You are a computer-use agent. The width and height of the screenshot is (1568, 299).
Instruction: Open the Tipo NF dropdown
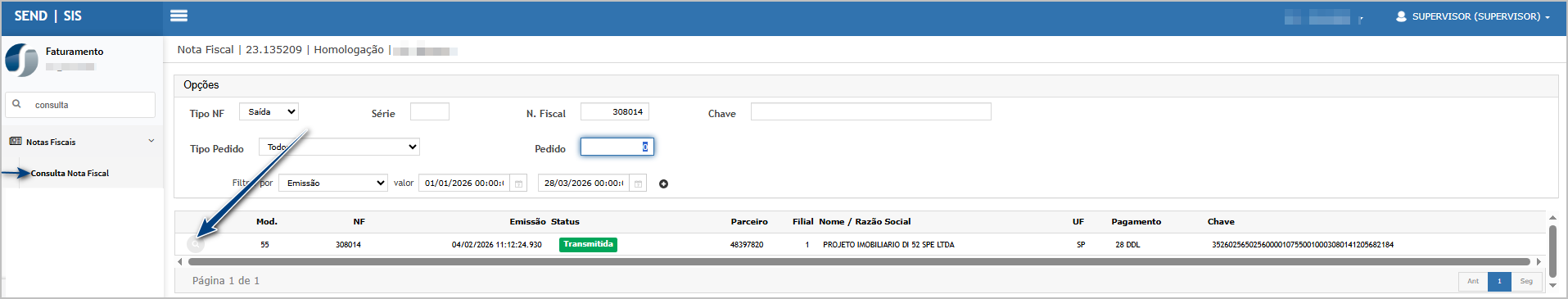[269, 111]
